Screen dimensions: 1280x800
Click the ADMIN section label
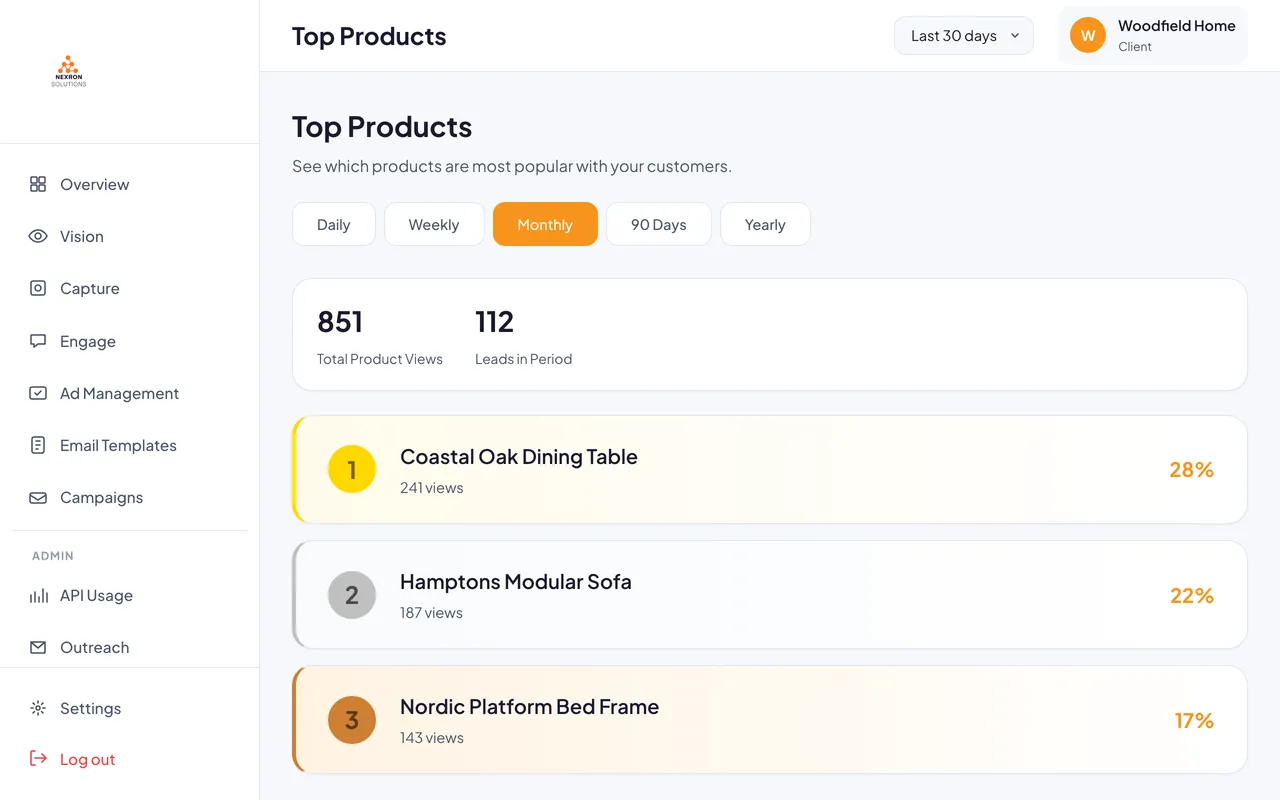coord(53,556)
